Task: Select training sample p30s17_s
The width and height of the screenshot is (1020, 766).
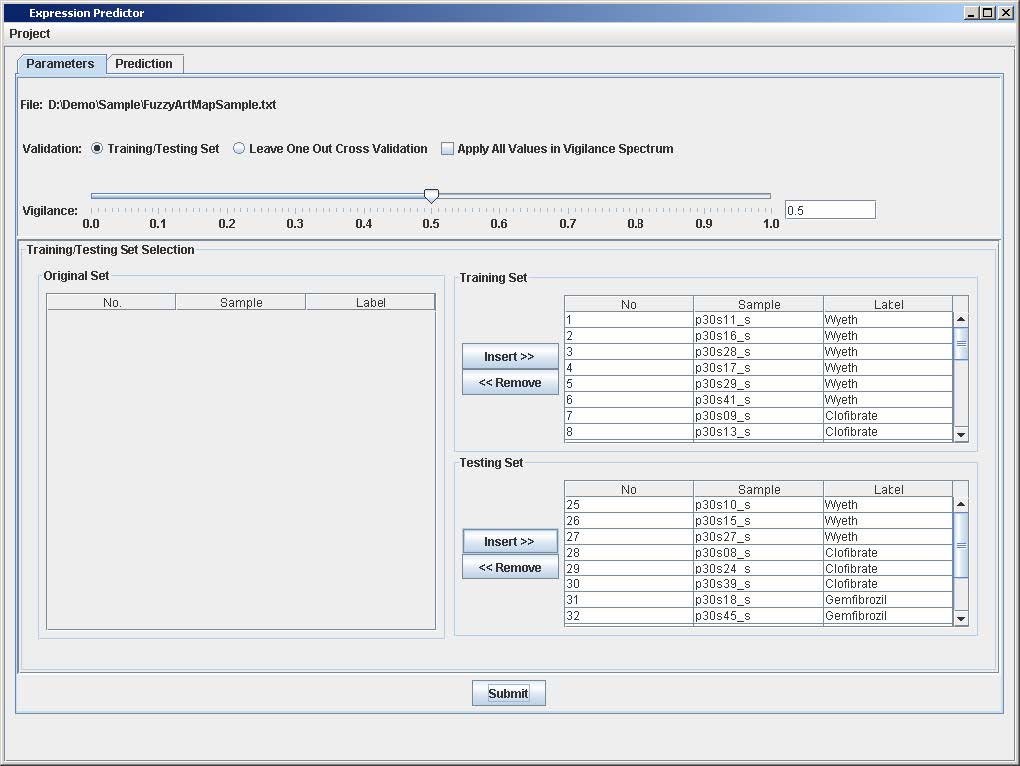Action: click(758, 368)
